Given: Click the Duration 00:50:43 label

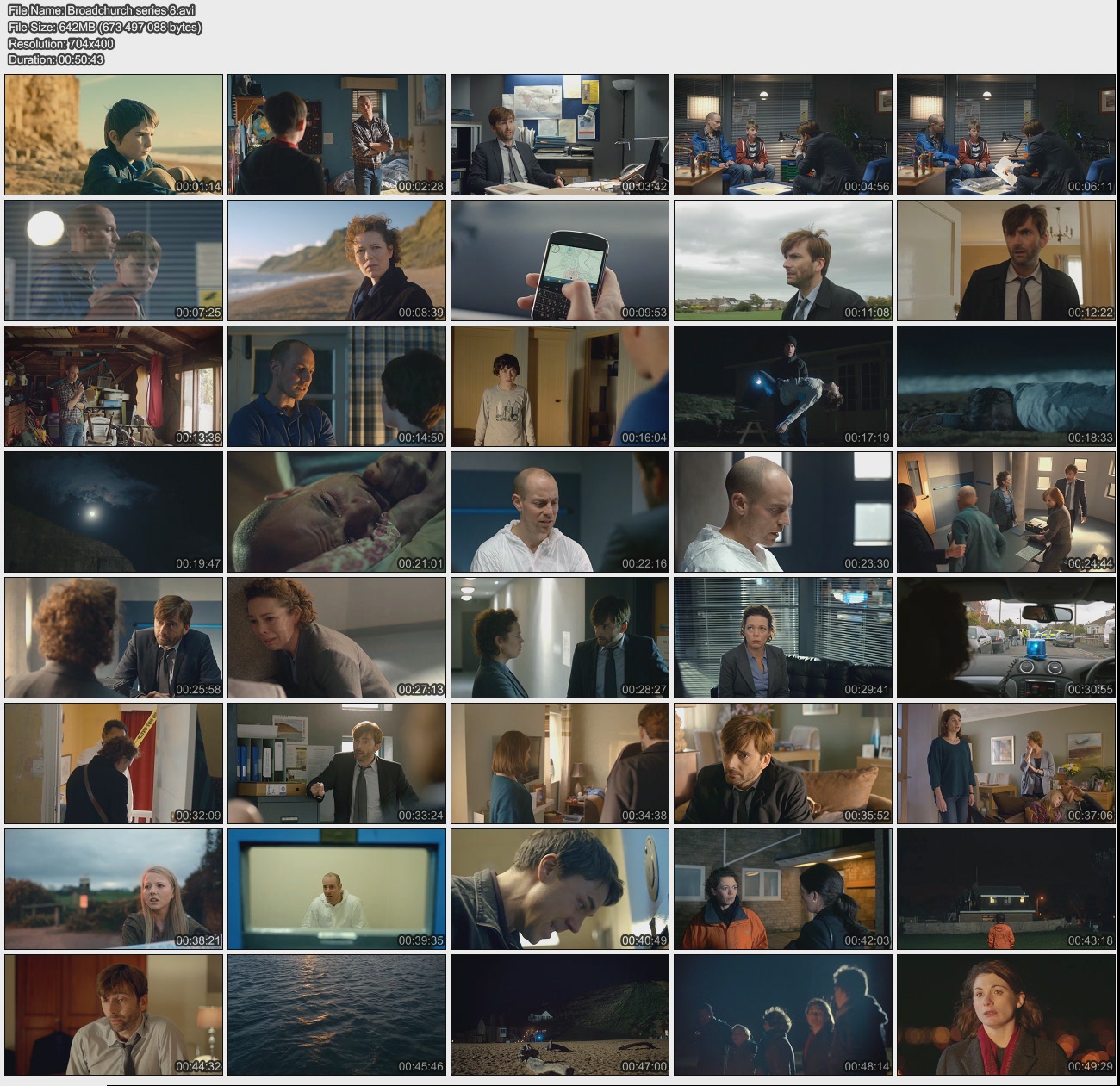Looking at the screenshot, I should point(56,59).
